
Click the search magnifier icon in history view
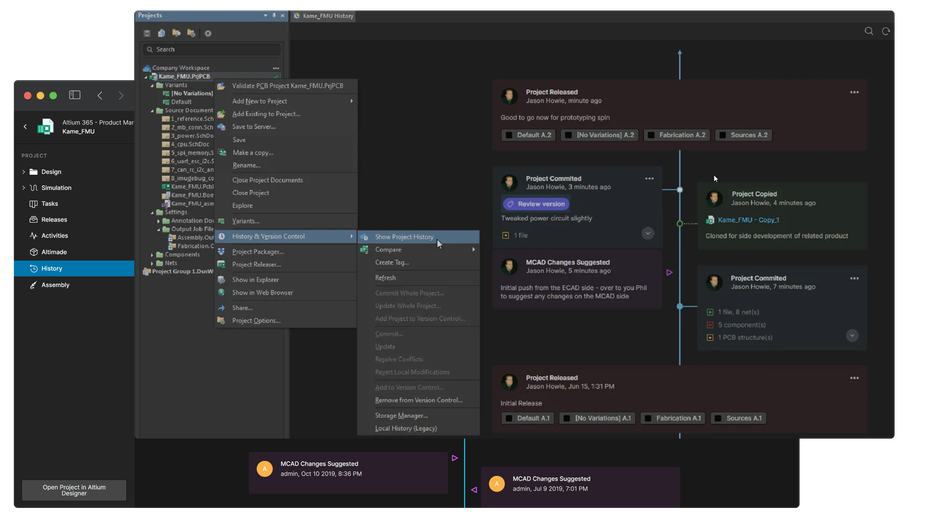pyautogui.click(x=869, y=31)
